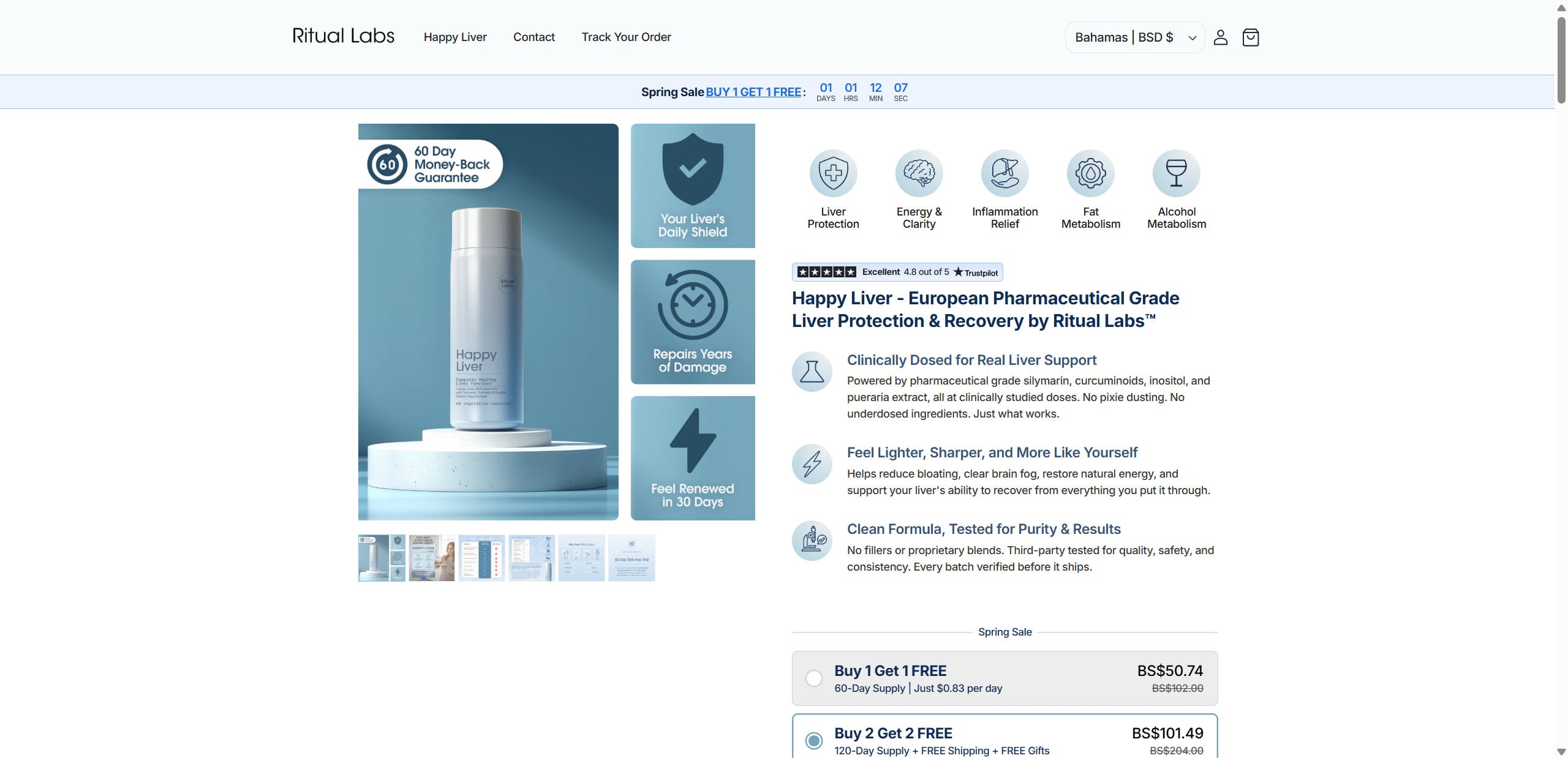Click the Alcohol Metabolism wine glass icon

coord(1176,173)
